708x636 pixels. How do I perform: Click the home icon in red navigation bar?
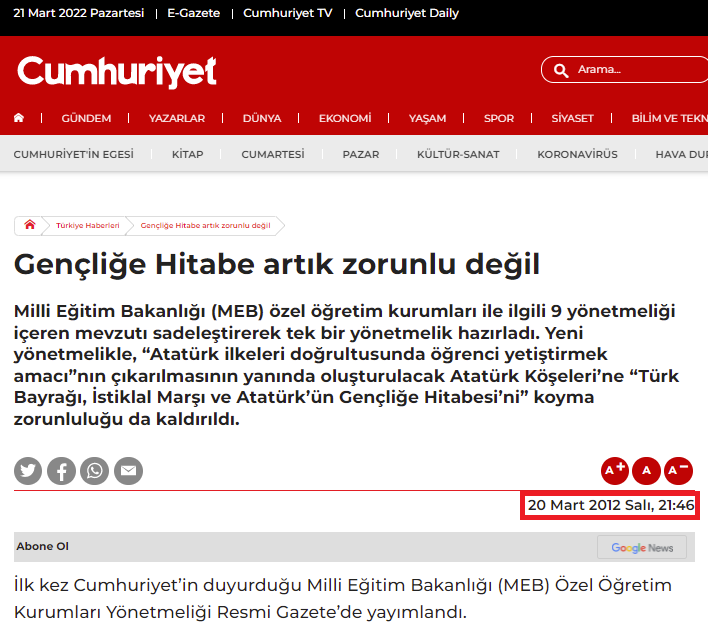pyautogui.click(x=19, y=118)
